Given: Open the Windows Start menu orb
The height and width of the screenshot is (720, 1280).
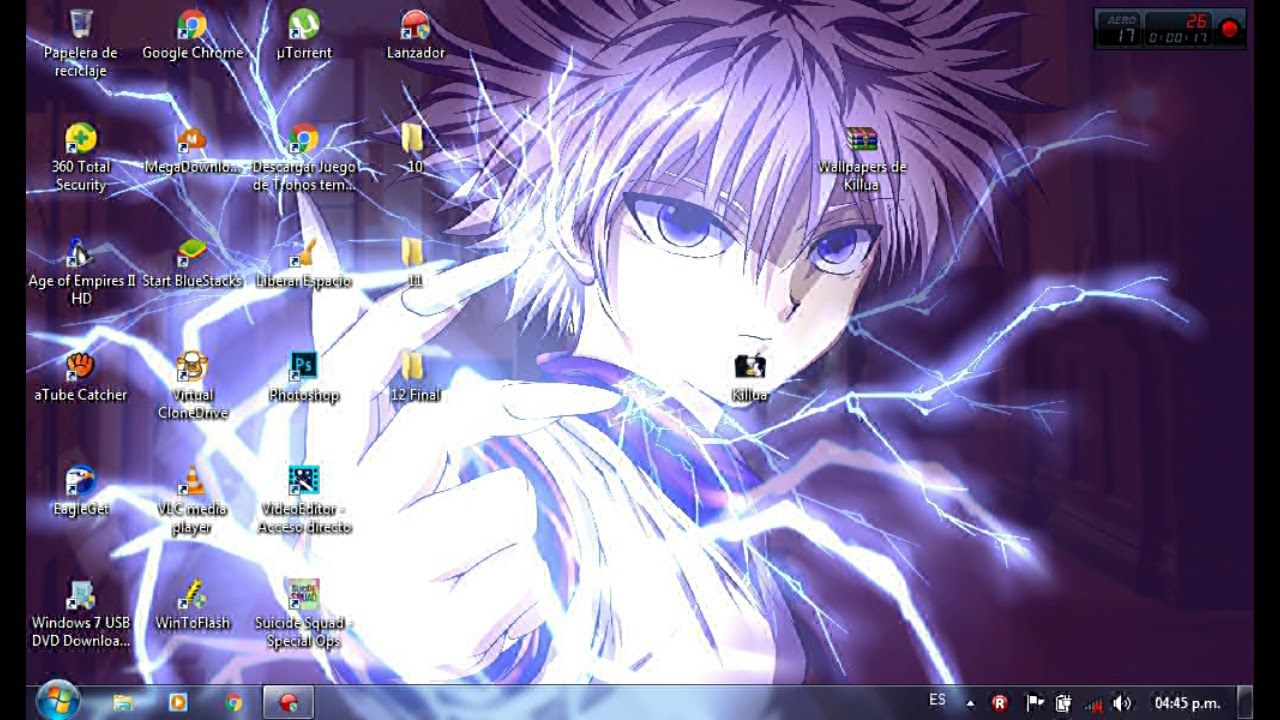Looking at the screenshot, I should (x=58, y=700).
